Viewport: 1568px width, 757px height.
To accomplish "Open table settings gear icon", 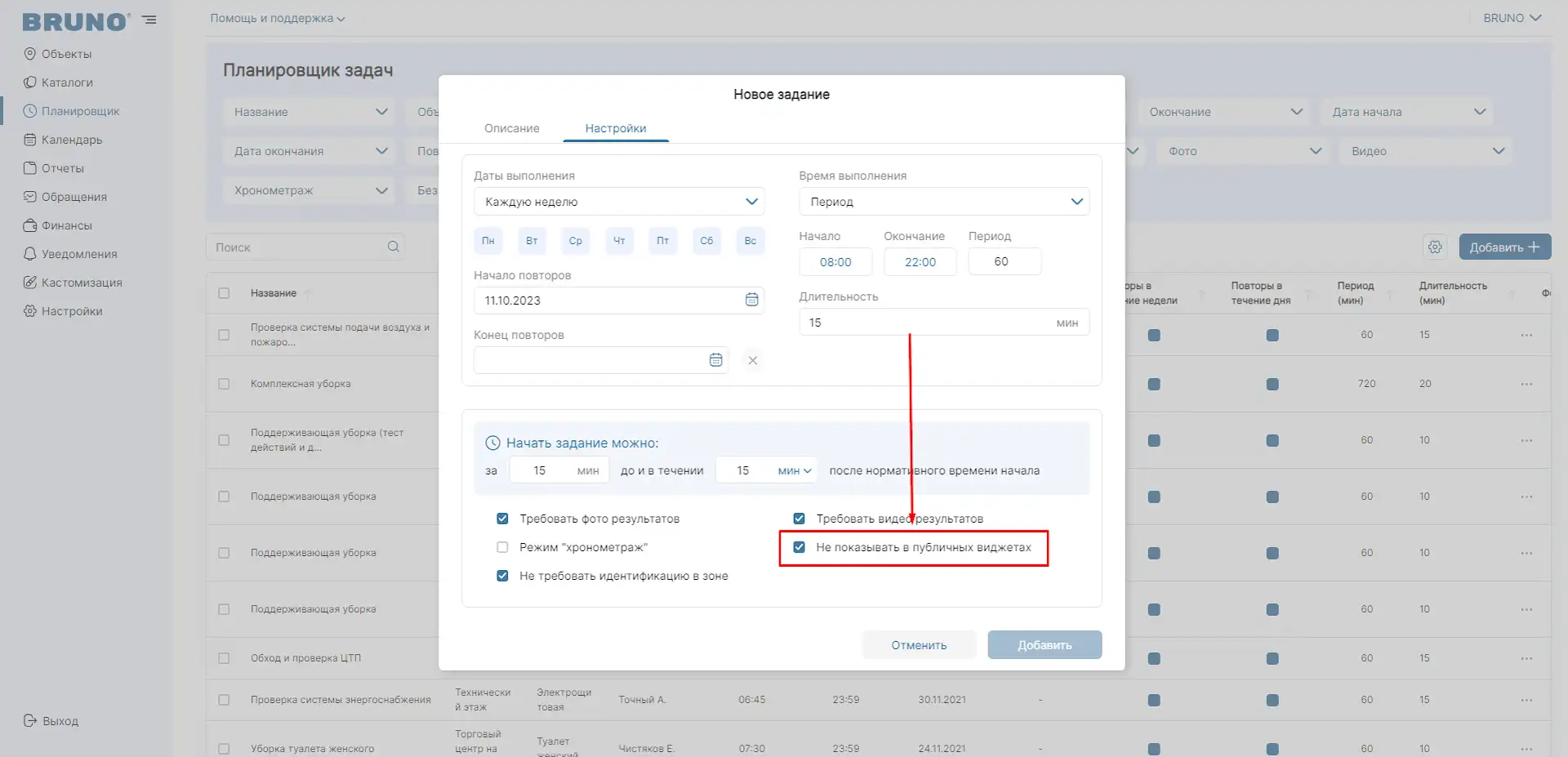I will (x=1435, y=247).
